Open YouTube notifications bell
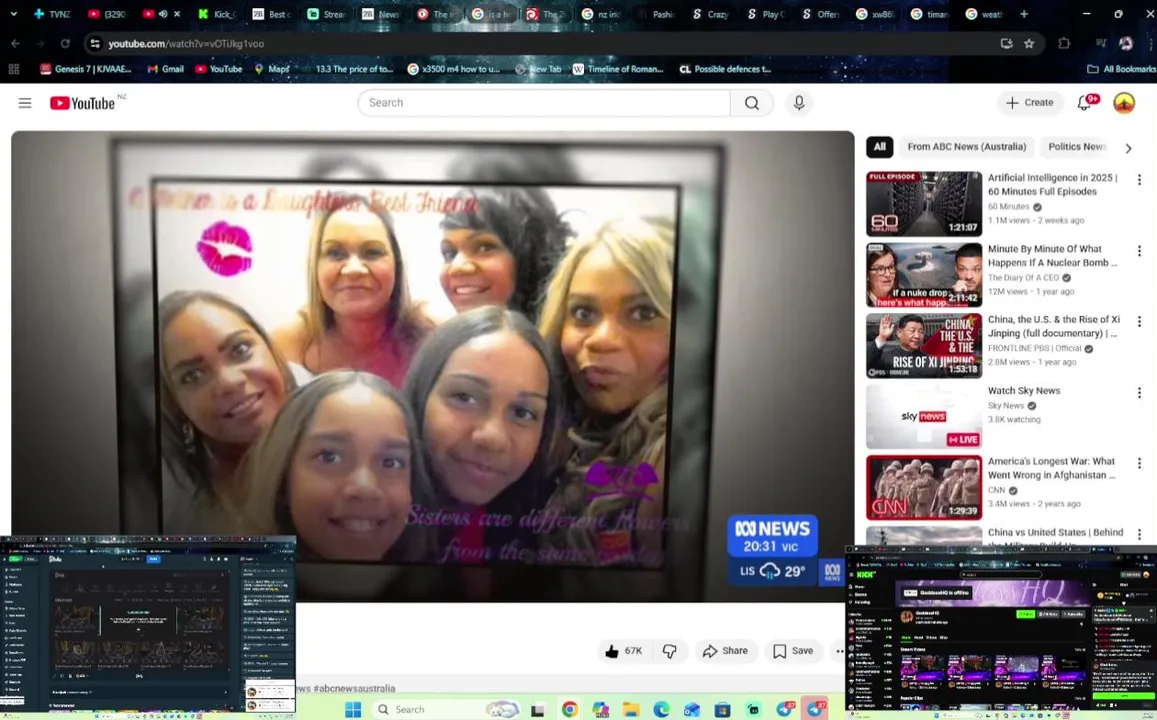The height and width of the screenshot is (720, 1157). click(x=1085, y=103)
